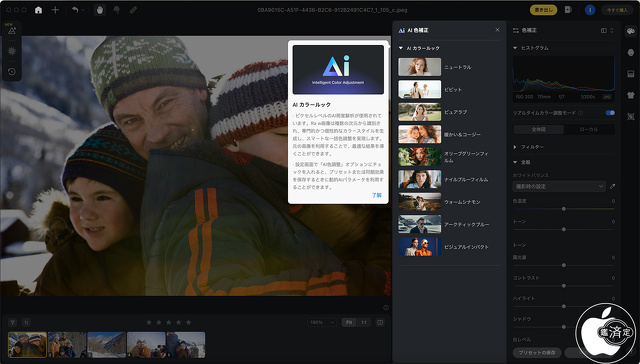
Task: Adjust the コントラスト contrast slider
Action: pyautogui.click(x=563, y=286)
